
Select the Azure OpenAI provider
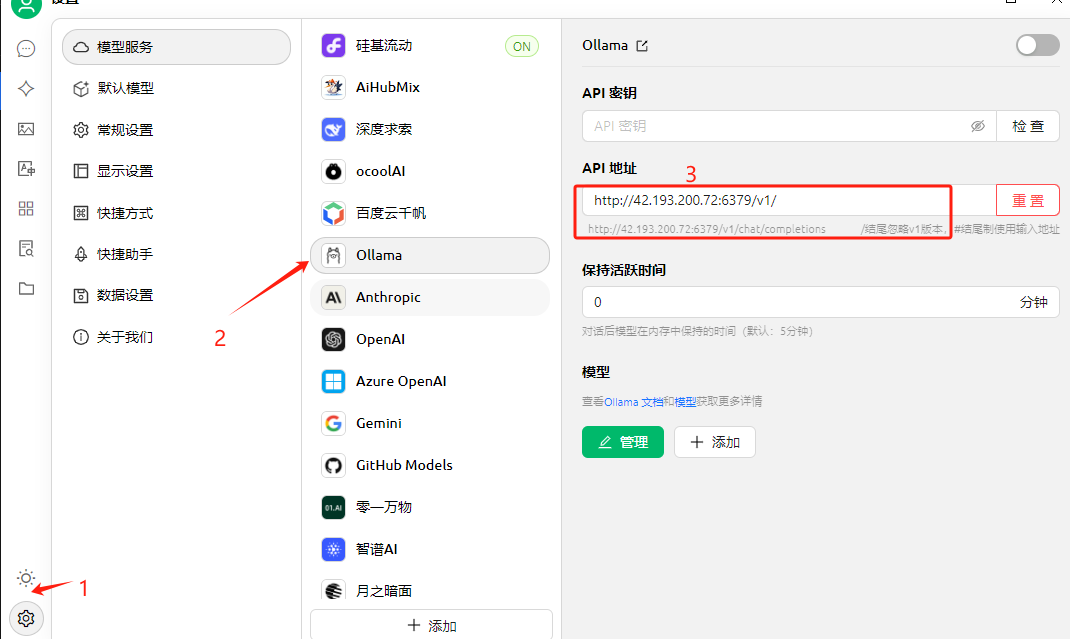pyautogui.click(x=430, y=381)
